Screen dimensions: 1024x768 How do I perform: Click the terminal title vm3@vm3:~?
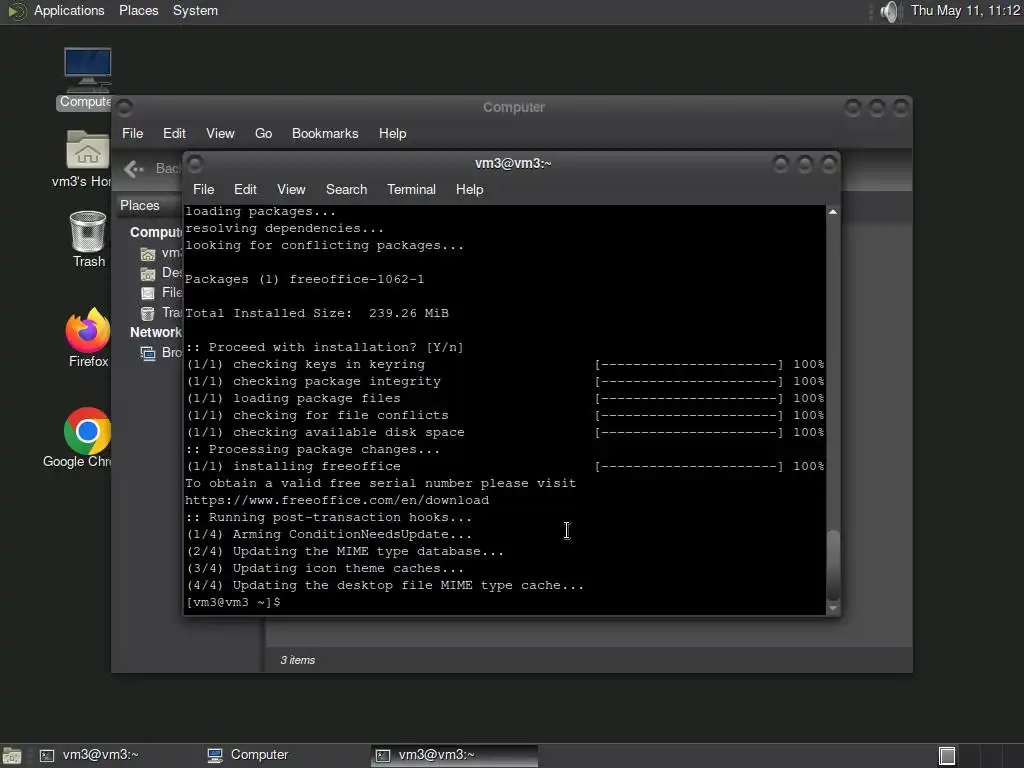(513, 163)
